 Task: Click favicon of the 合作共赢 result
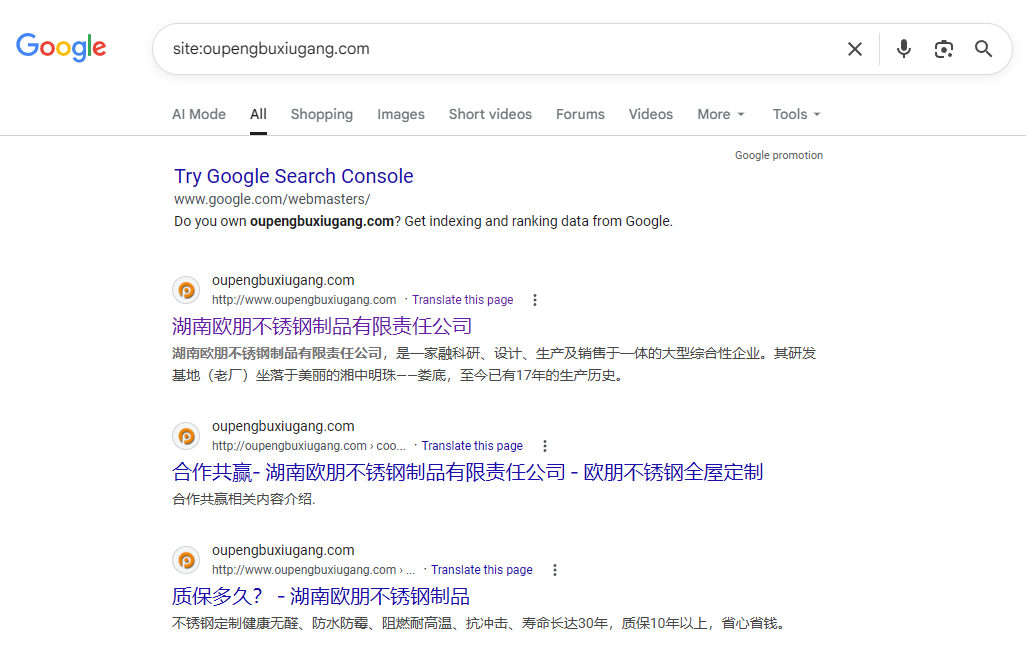tap(186, 436)
